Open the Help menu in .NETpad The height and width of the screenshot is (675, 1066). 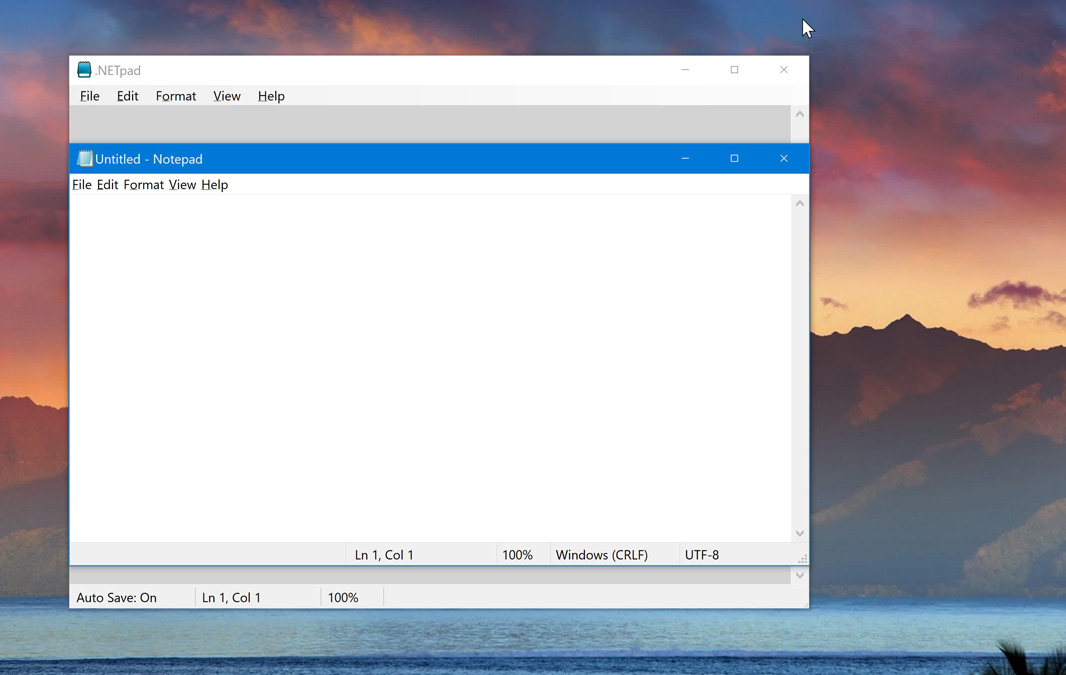(x=271, y=96)
